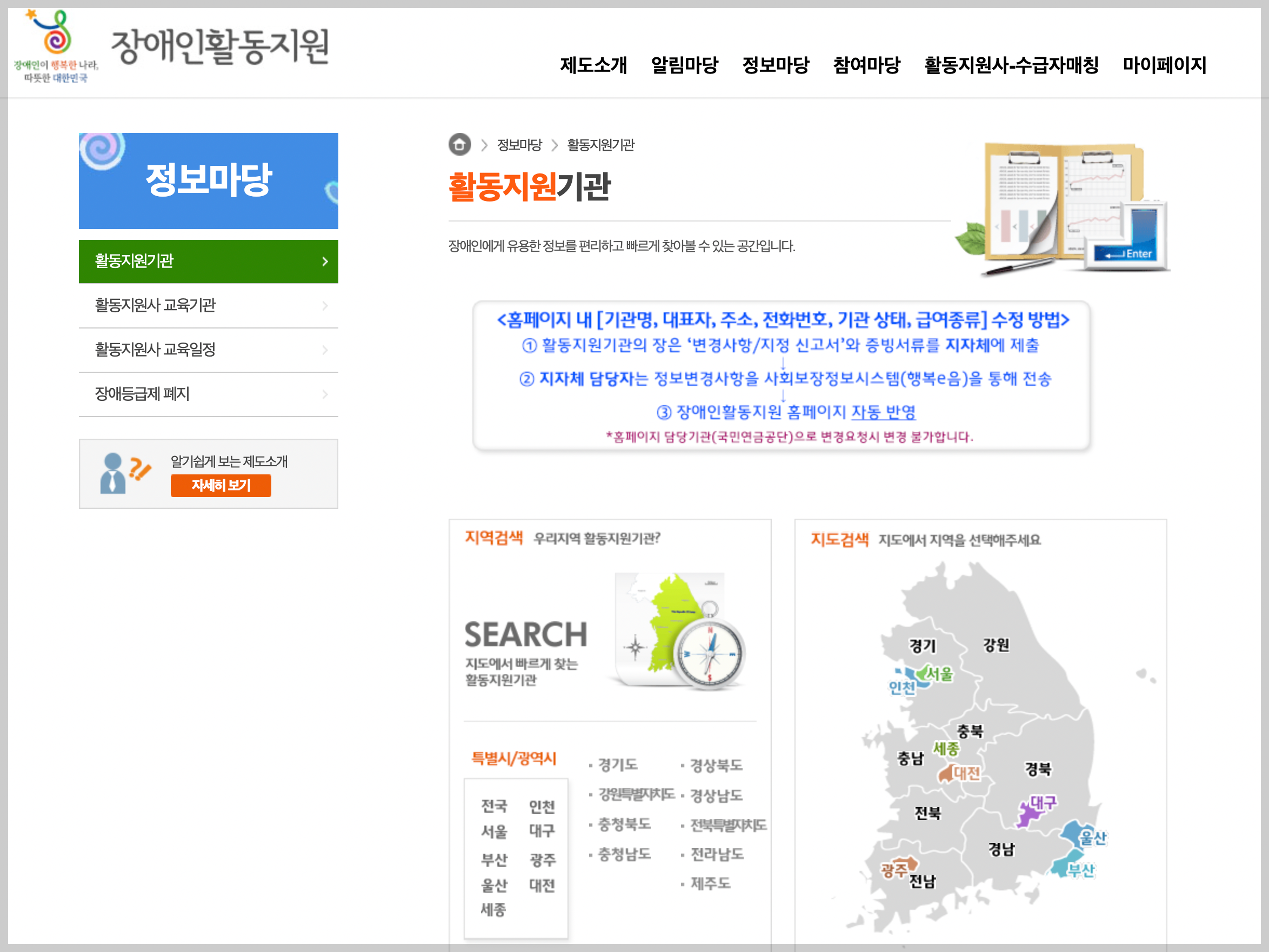Click the home icon in the breadcrumb

tap(459, 144)
